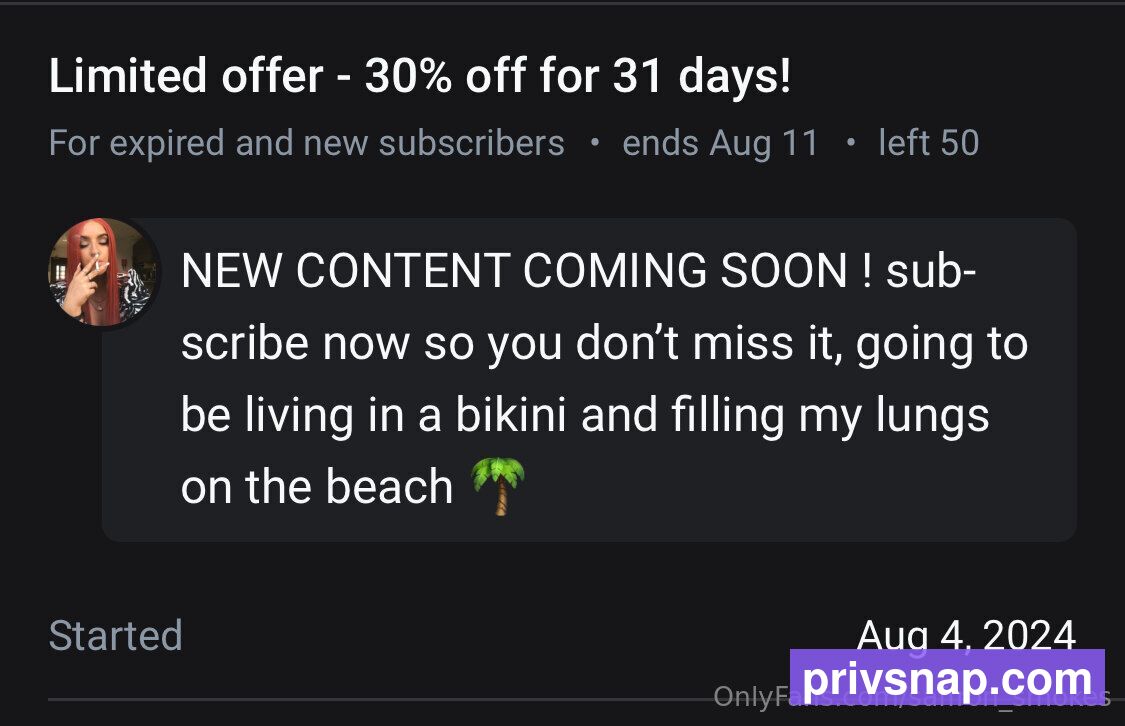
Task: Open the red-haired profile avatar
Action: click(x=103, y=273)
